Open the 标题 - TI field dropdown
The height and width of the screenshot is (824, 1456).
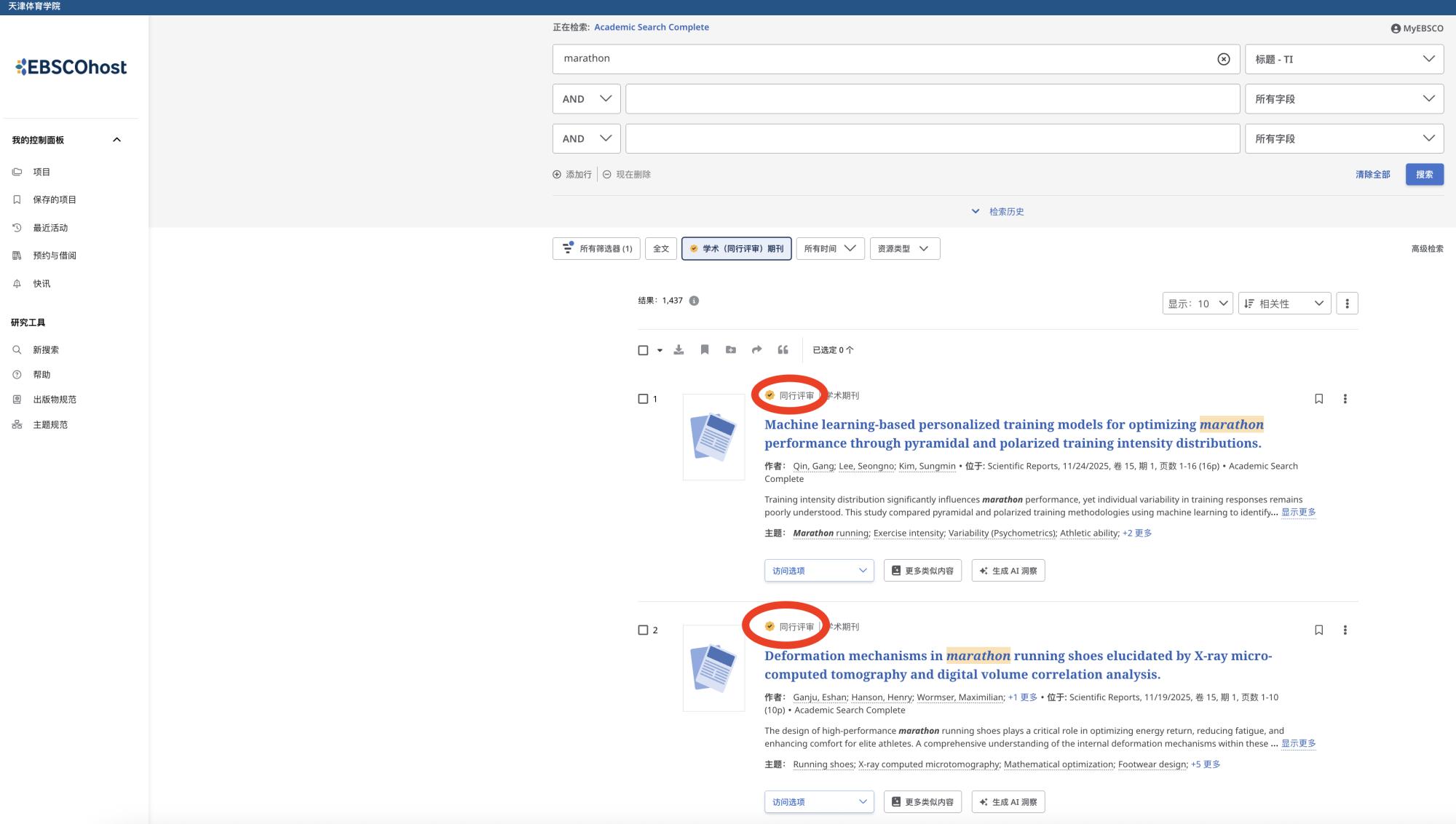click(1344, 59)
